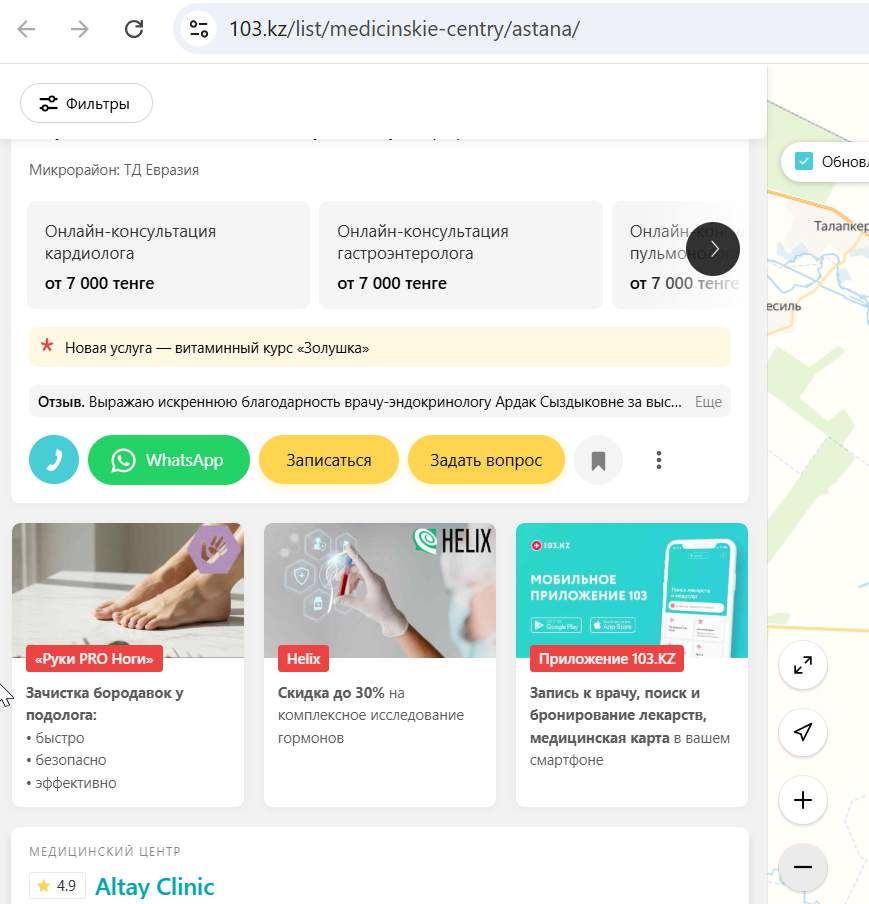Click the Задать вопрос button
The height and width of the screenshot is (904, 869).
pos(486,460)
